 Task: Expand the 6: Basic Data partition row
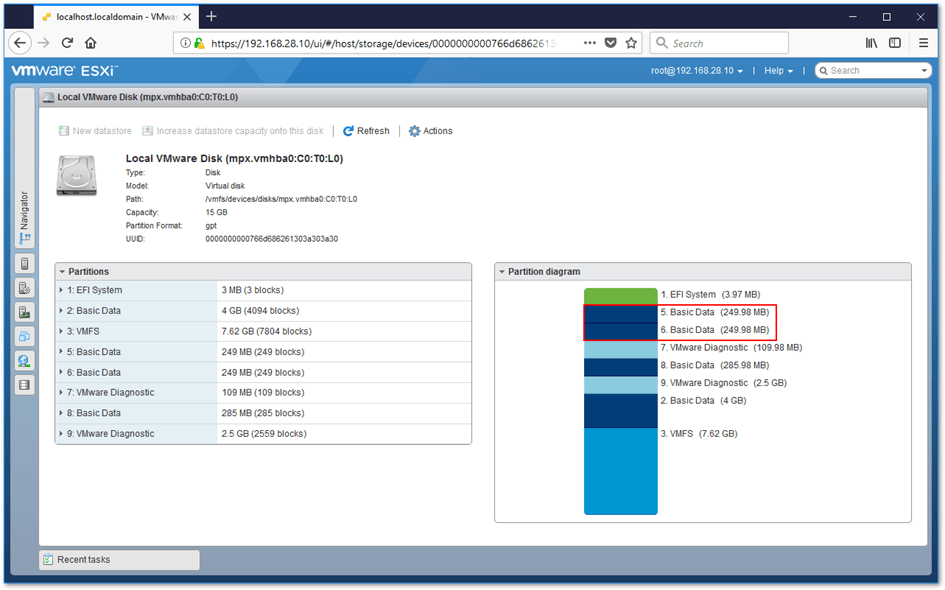coord(61,372)
